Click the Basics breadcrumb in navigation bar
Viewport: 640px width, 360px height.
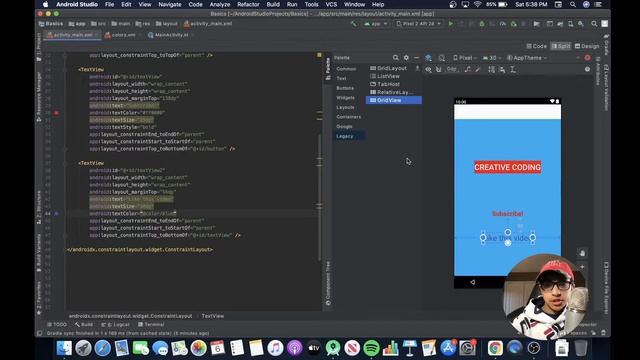[51, 24]
